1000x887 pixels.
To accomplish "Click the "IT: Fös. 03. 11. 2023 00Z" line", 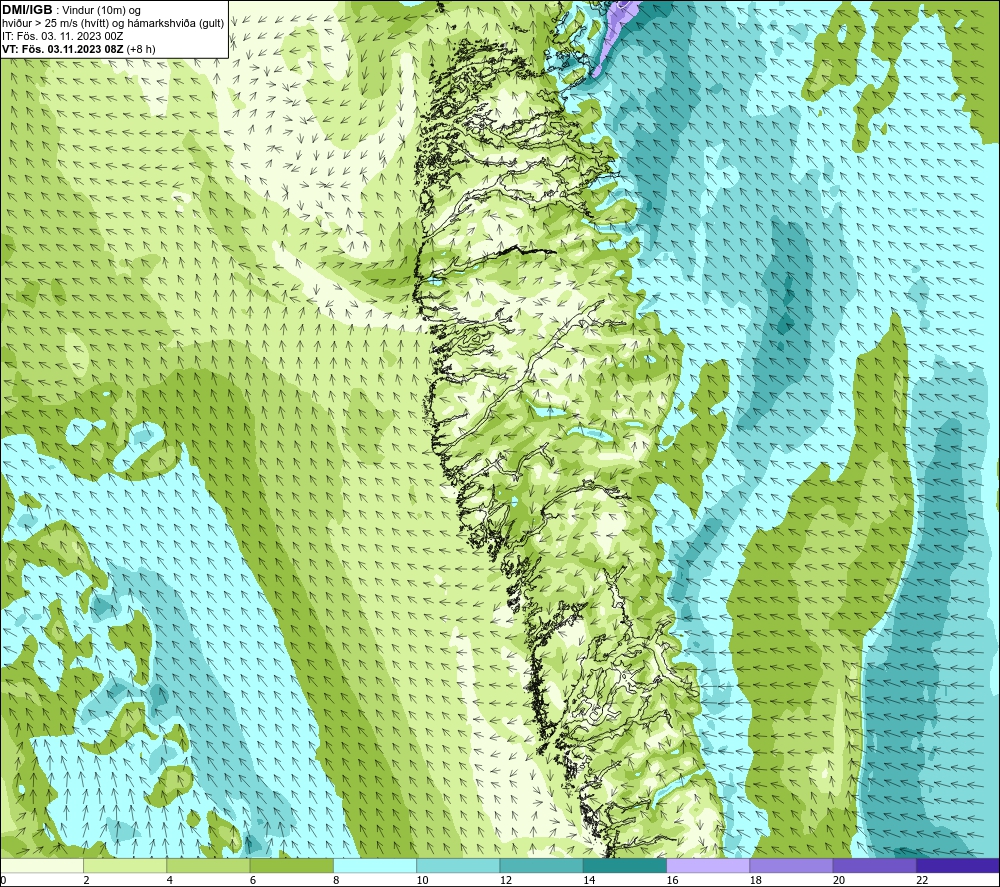I will [62, 36].
